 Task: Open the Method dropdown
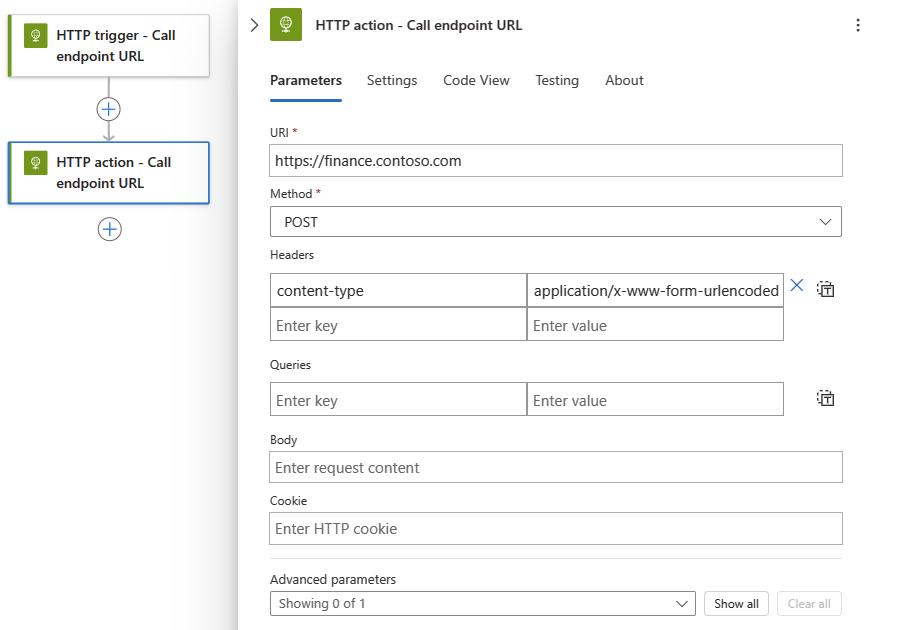pyautogui.click(x=555, y=222)
